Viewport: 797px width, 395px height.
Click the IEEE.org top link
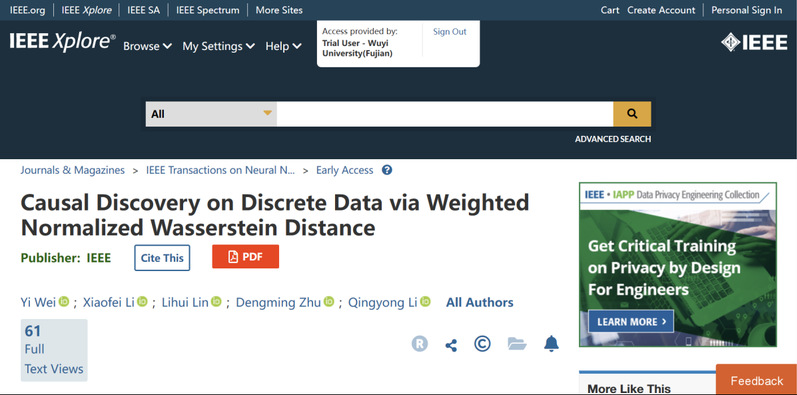[x=27, y=10]
